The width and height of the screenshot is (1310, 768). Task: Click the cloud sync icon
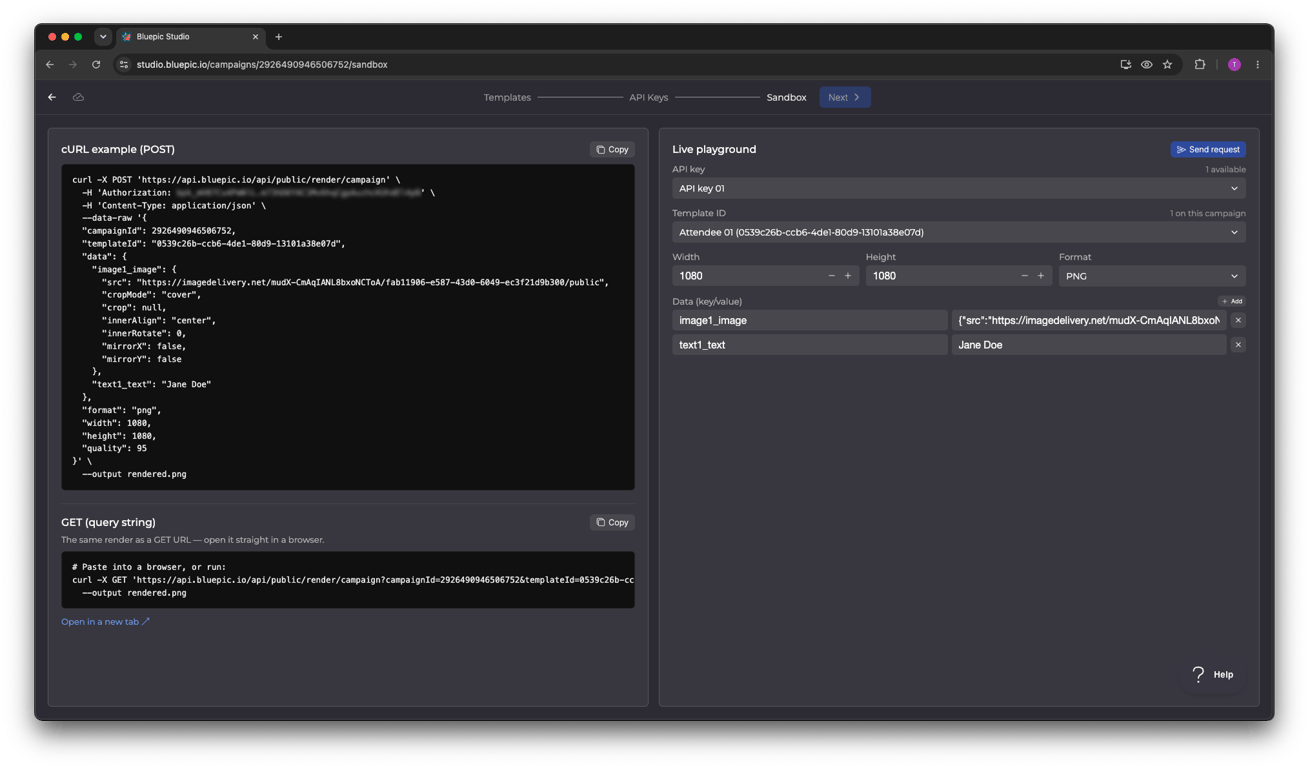78,97
